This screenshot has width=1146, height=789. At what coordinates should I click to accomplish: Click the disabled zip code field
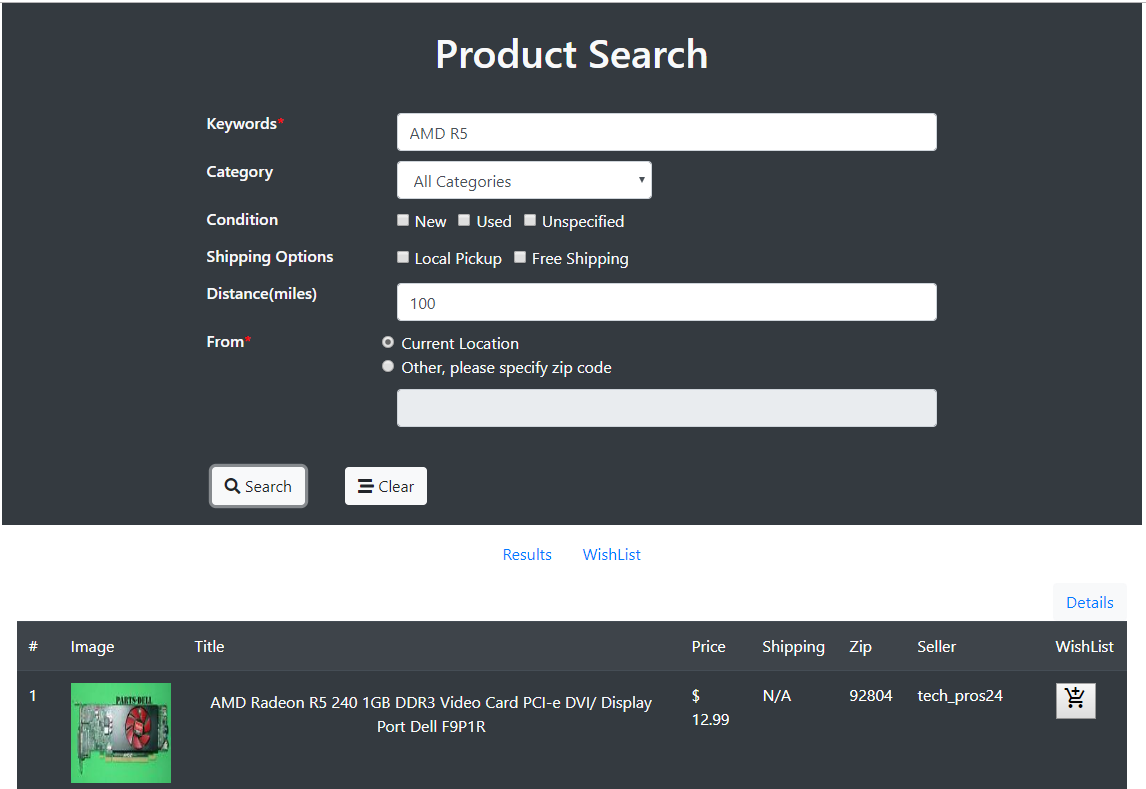pyautogui.click(x=667, y=408)
